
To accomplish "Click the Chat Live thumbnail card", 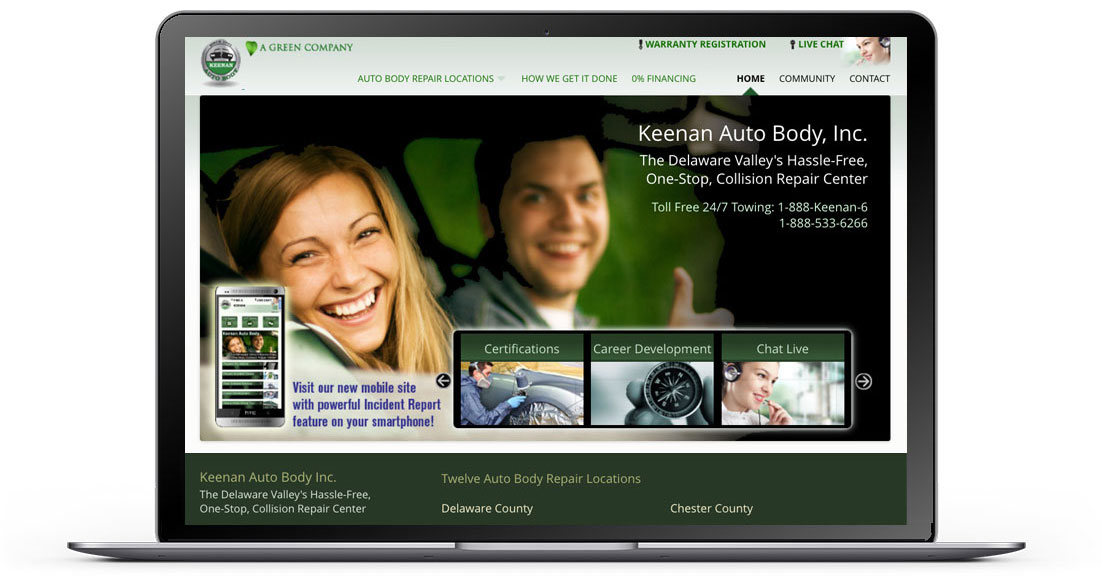I will coord(782,380).
